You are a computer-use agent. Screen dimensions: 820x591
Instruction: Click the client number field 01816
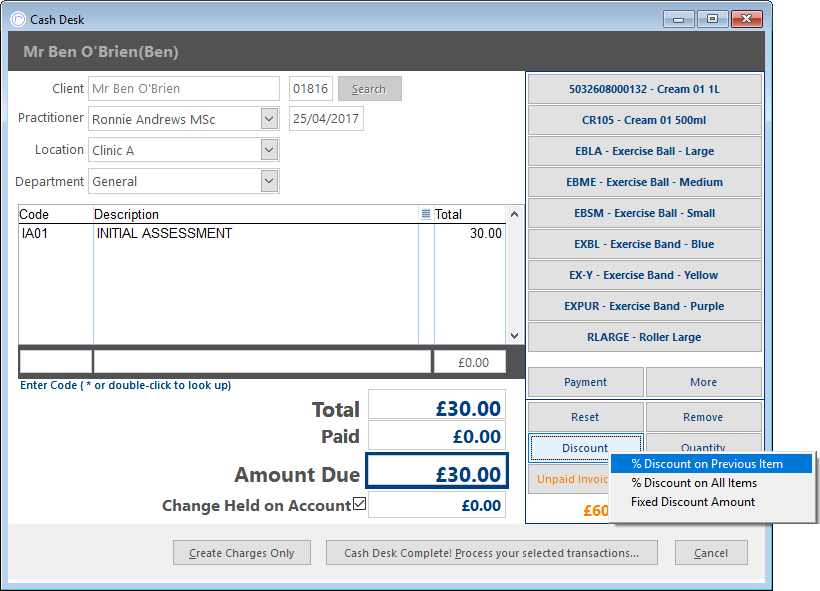311,88
